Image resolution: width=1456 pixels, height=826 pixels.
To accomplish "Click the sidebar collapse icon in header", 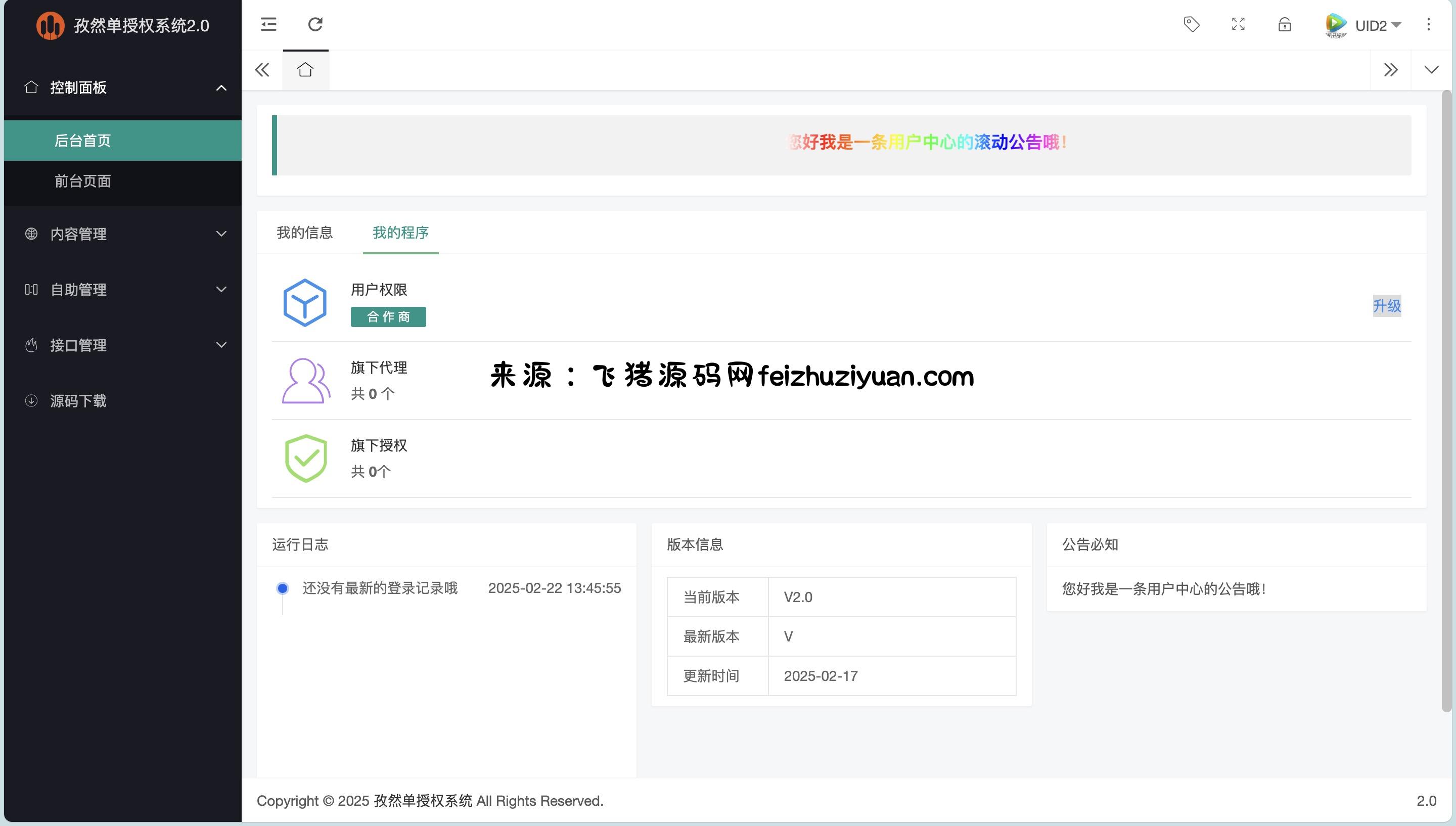I will 268,24.
